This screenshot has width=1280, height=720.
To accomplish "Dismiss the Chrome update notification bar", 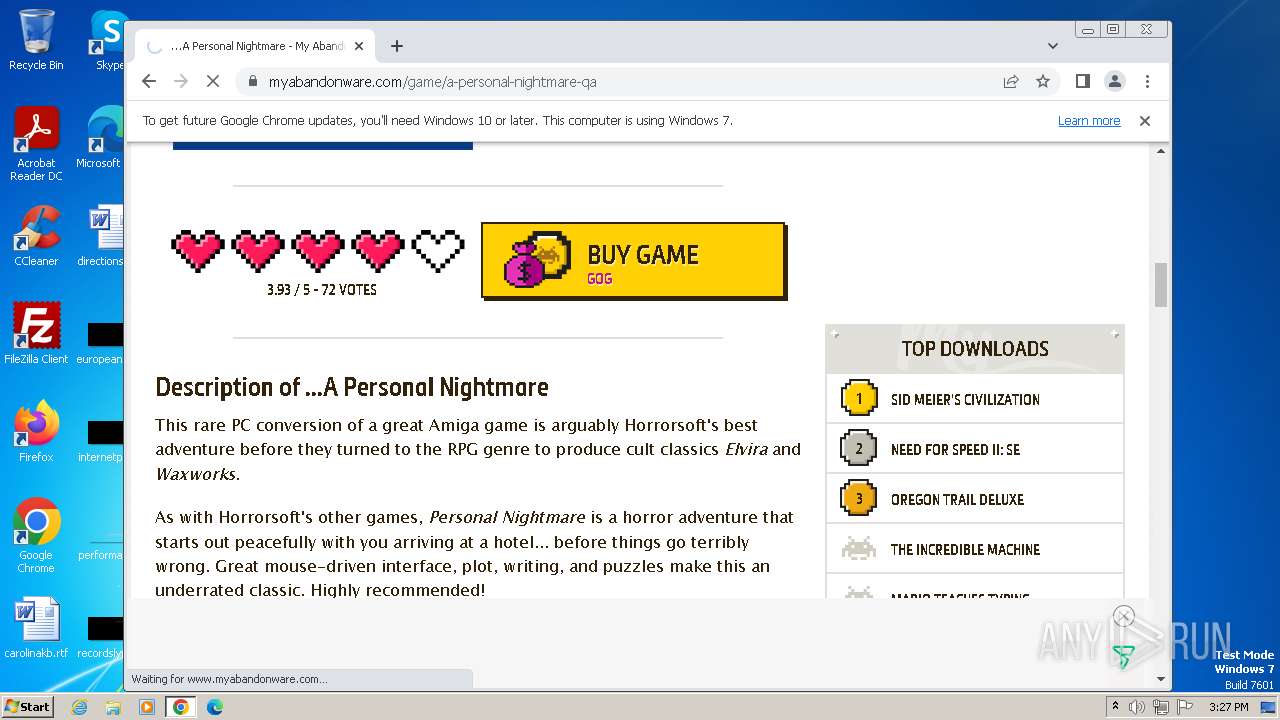I will pos(1145,121).
